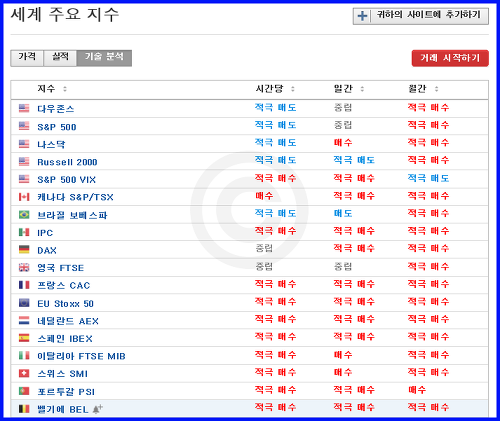This screenshot has height=421, width=500.
Task: Open the 벨기에 BEL link
Action: [x=63, y=409]
